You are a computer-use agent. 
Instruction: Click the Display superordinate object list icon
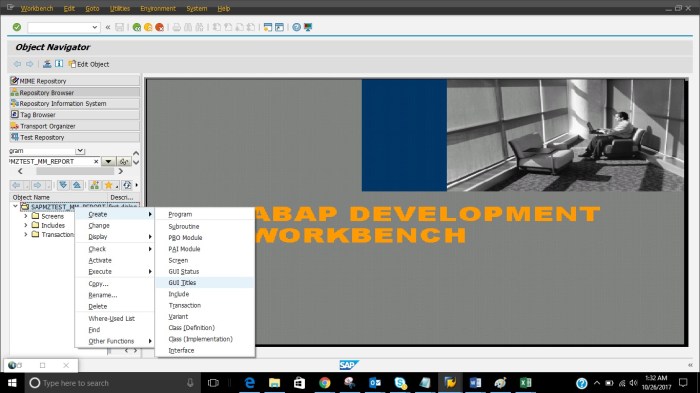tap(94, 185)
